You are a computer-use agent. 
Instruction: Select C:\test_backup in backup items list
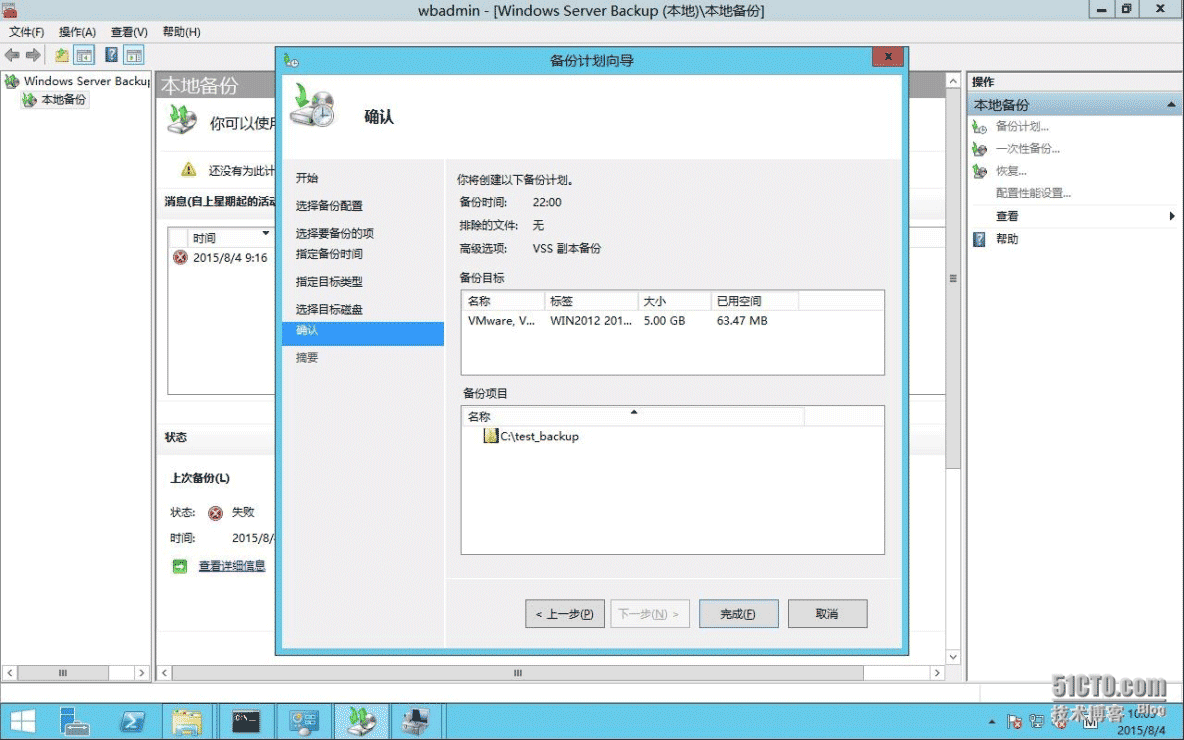click(539, 436)
